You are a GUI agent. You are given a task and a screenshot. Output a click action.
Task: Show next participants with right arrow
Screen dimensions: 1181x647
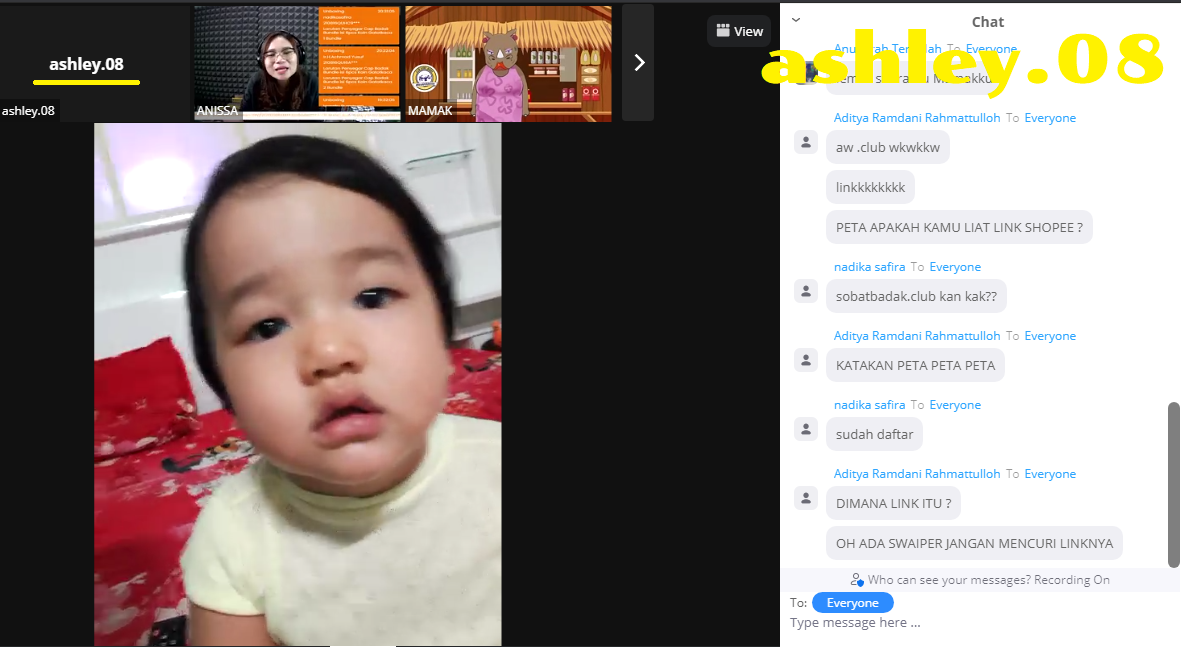[x=639, y=63]
